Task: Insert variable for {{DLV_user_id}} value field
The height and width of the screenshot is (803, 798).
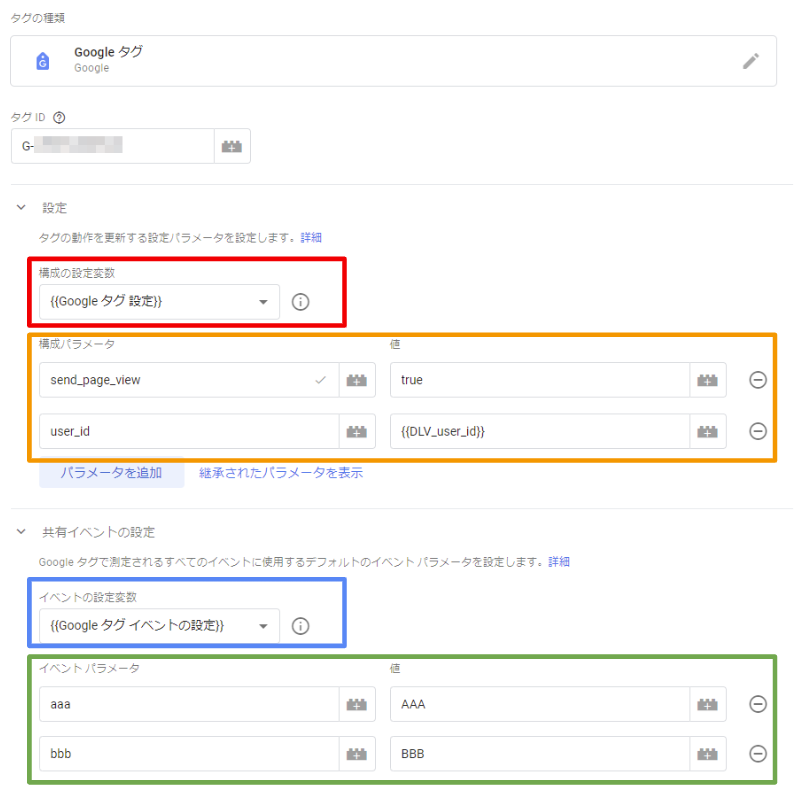Action: (707, 431)
